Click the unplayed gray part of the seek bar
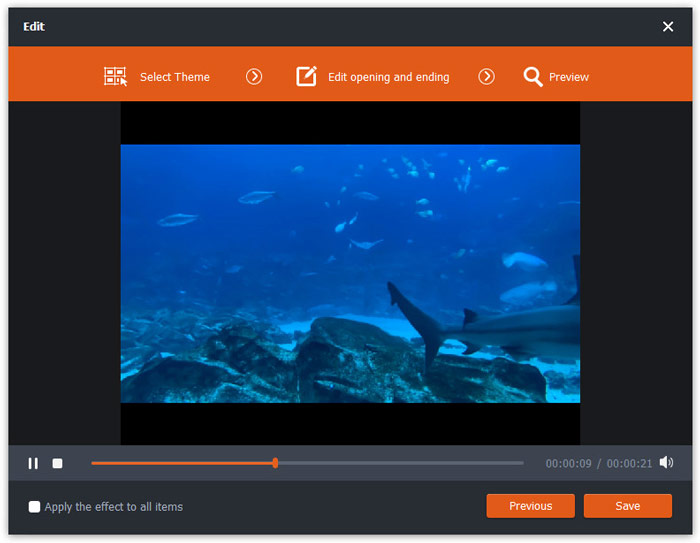This screenshot has height=543, width=700. [400, 463]
